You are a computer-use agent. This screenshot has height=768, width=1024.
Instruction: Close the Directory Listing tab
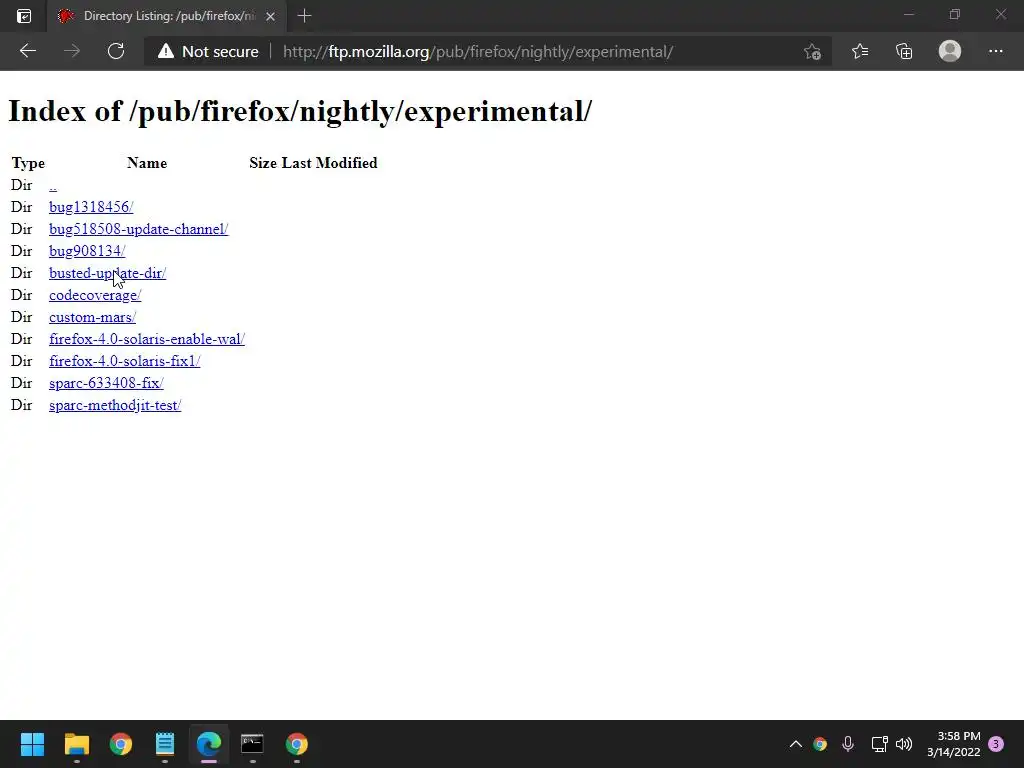pos(270,16)
